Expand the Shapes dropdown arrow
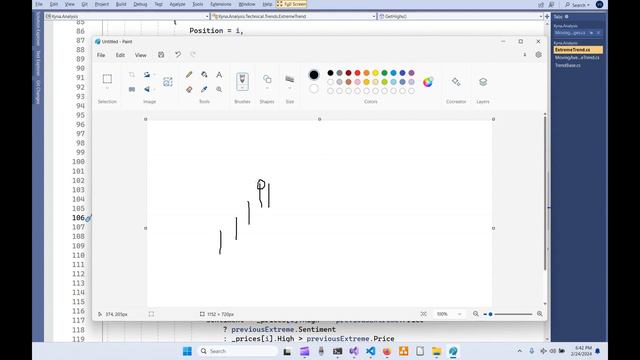640x360 pixels. coord(267,88)
